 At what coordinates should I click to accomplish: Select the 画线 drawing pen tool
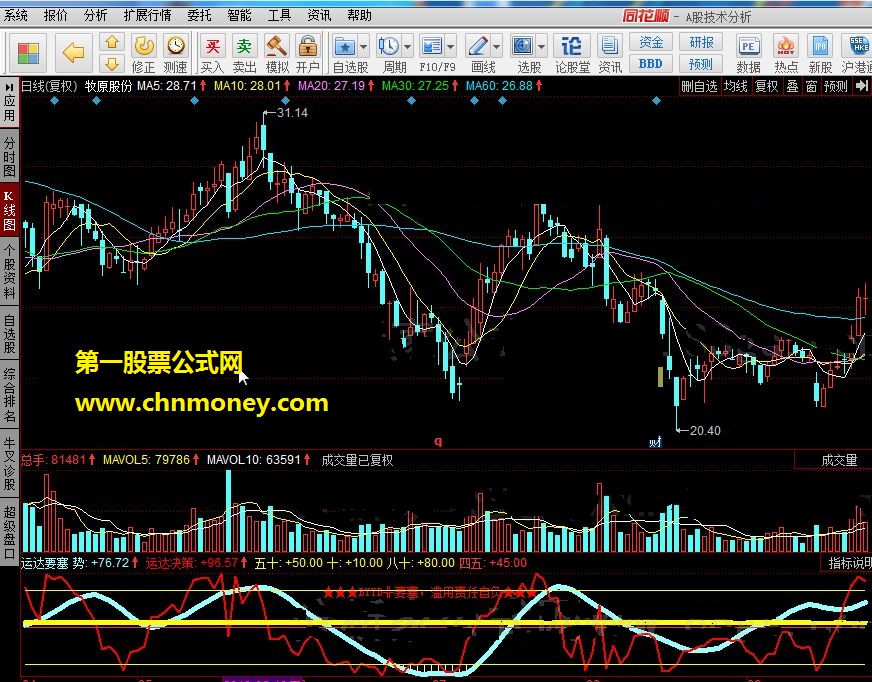pos(478,47)
